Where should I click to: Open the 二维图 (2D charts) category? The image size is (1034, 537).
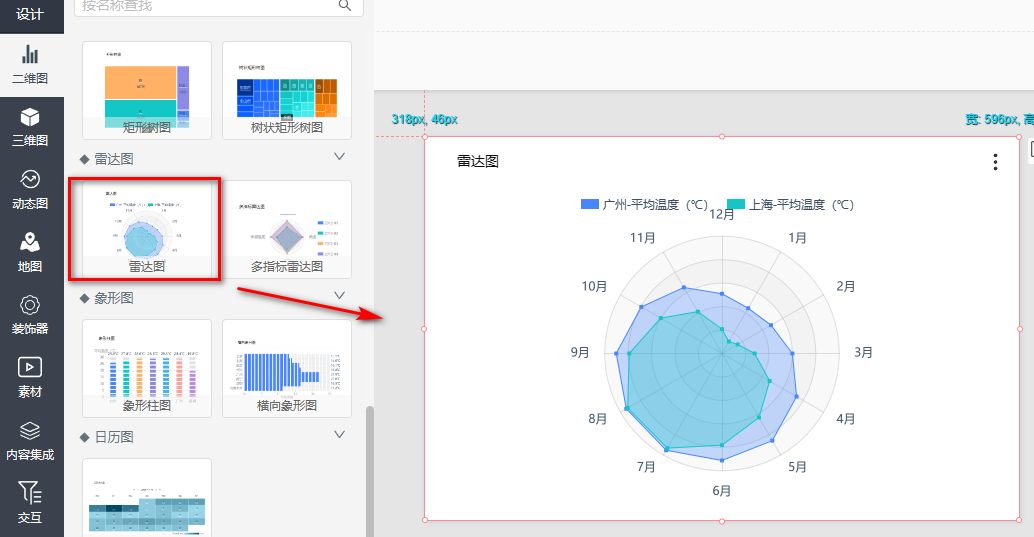pos(30,64)
